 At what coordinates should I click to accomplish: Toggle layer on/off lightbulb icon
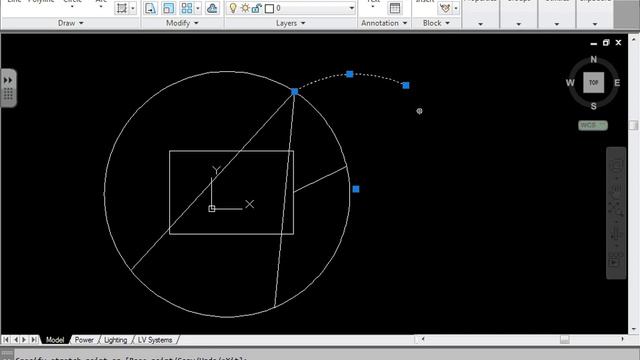[x=233, y=8]
